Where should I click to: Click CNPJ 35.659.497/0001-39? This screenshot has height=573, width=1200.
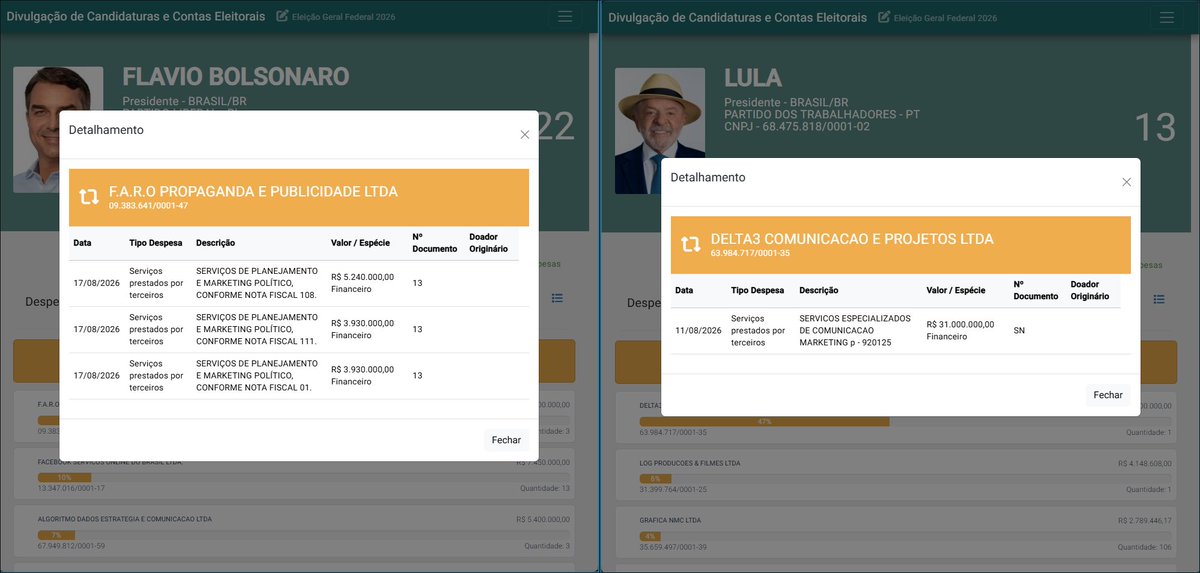point(673,546)
